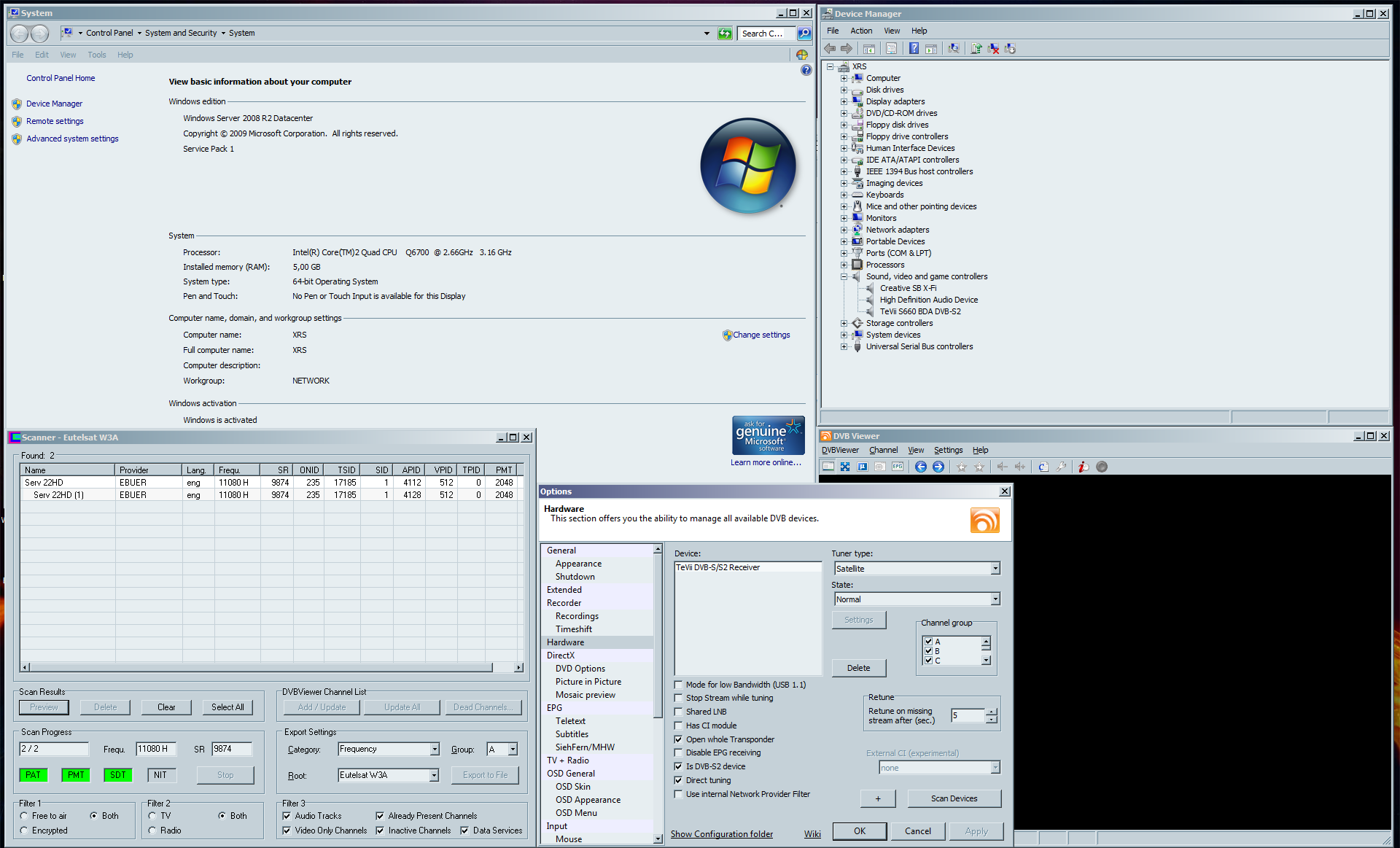
Task: Increase Retune seconds with spinner up arrow
Action: click(x=991, y=712)
